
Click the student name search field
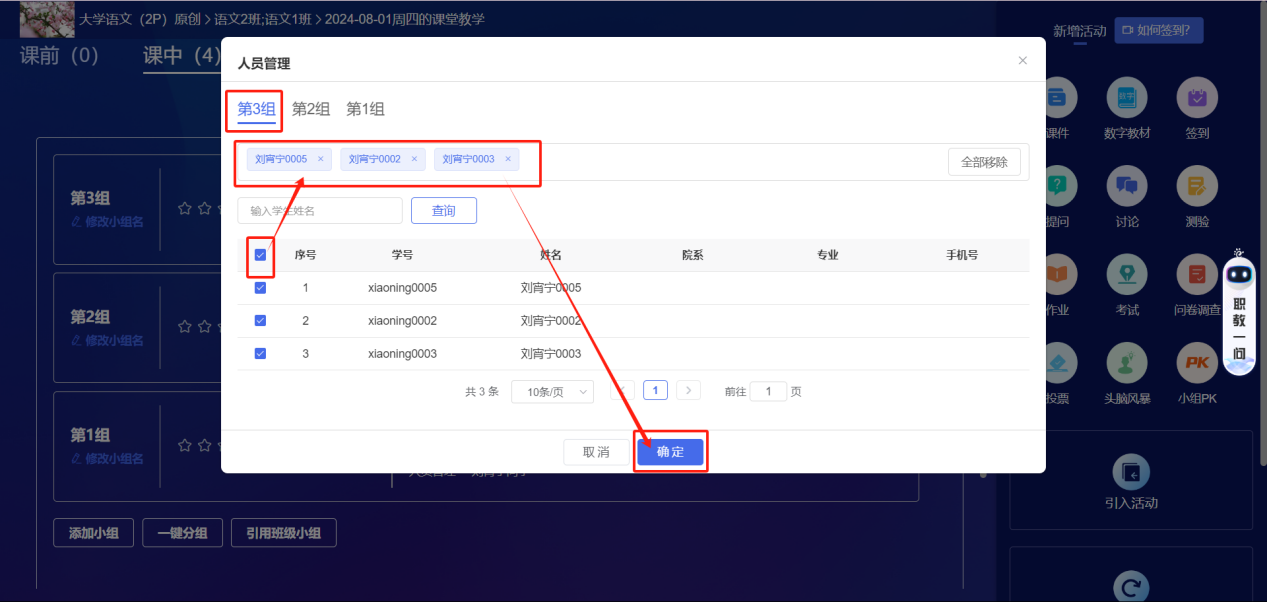pyautogui.click(x=320, y=211)
